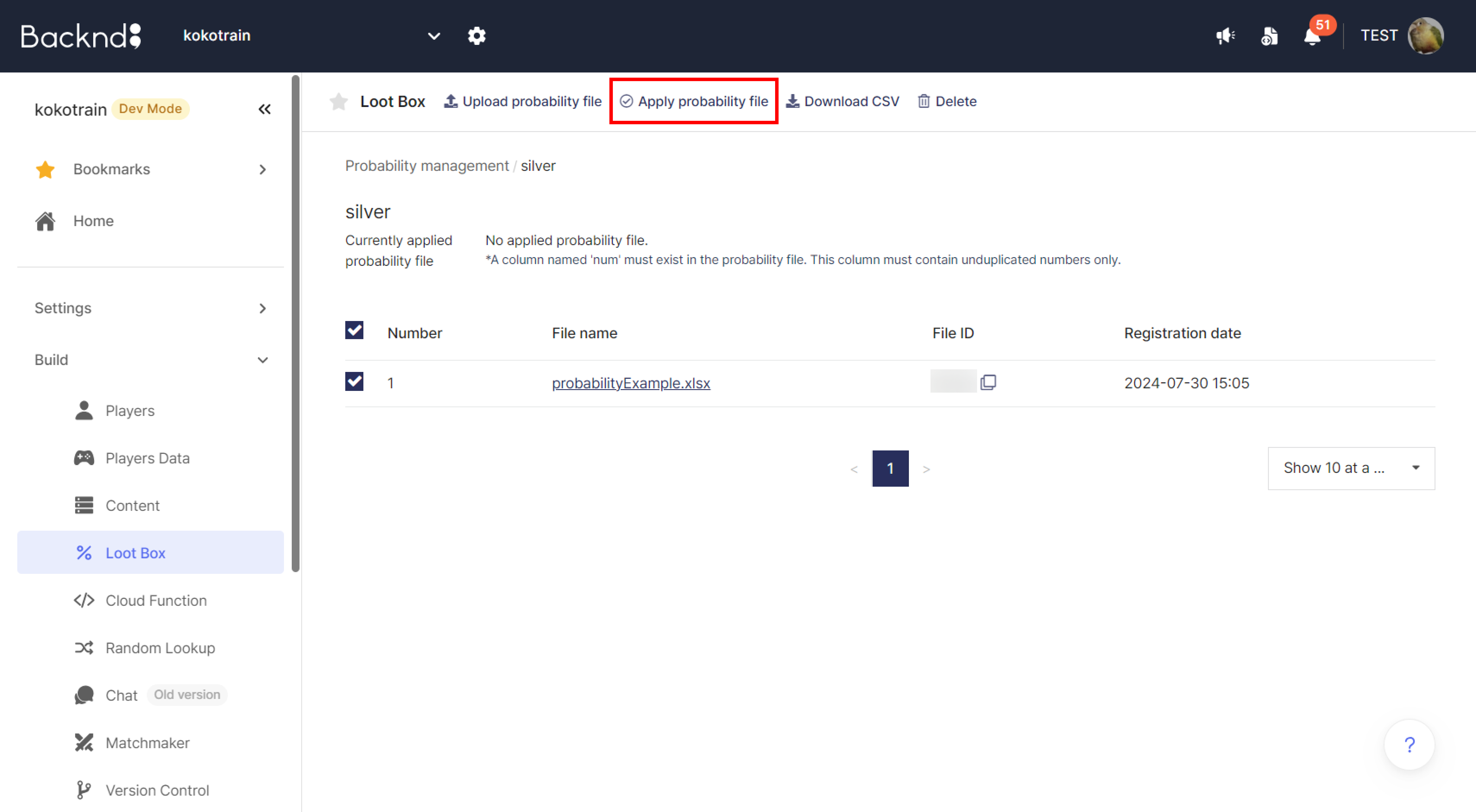The image size is (1476, 812).
Task: Click the sidebar vertical scrollbar
Action: click(296, 324)
